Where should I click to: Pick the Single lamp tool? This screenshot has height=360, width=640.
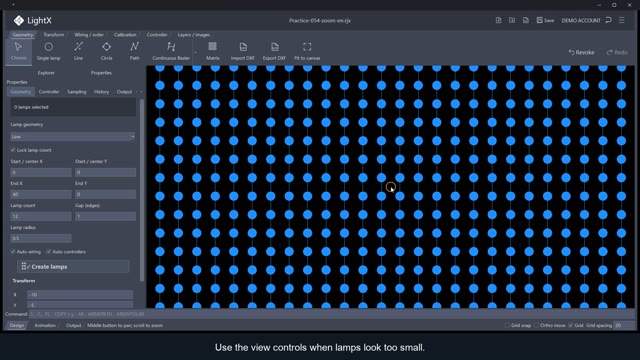(48, 51)
